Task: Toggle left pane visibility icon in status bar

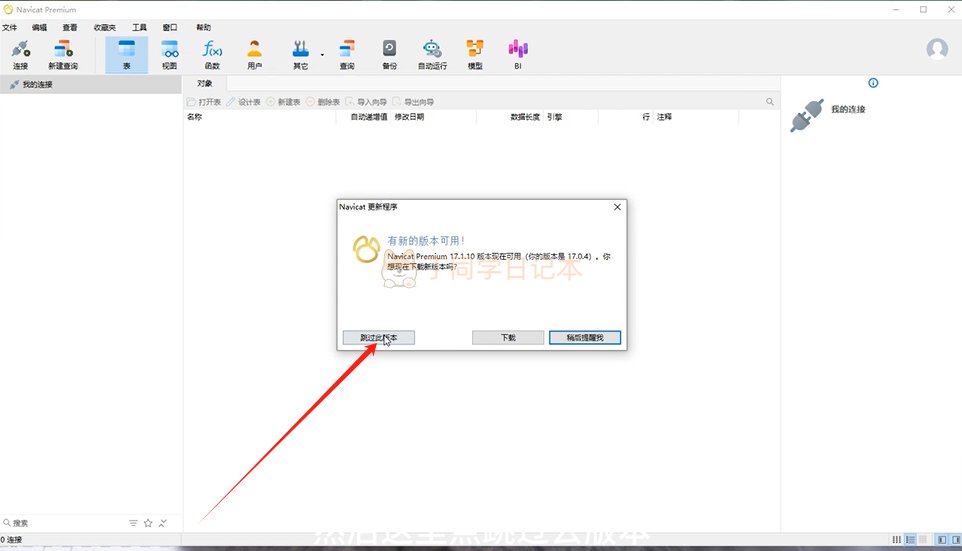Action: pos(942,539)
